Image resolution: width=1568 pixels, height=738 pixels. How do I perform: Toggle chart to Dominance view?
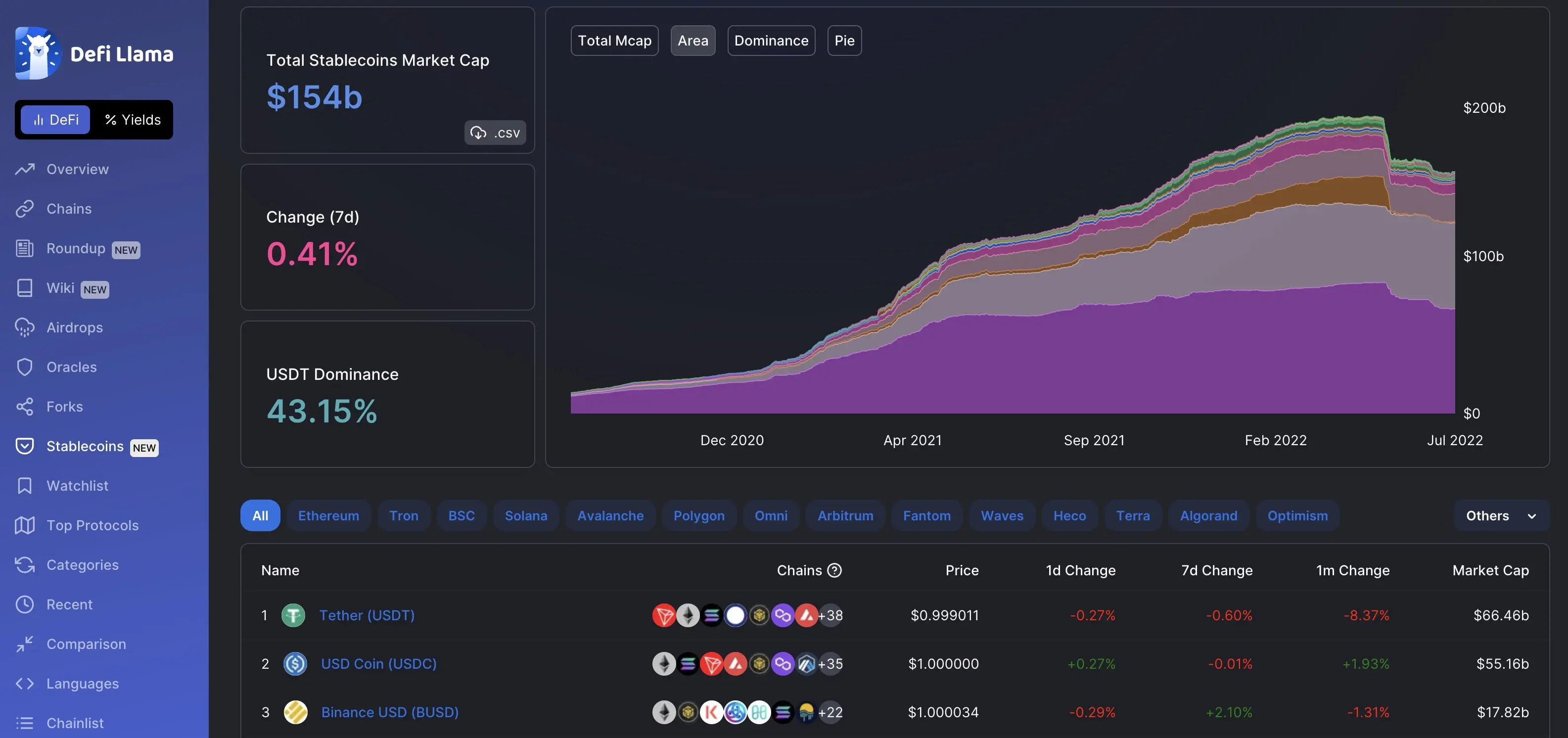coord(771,41)
